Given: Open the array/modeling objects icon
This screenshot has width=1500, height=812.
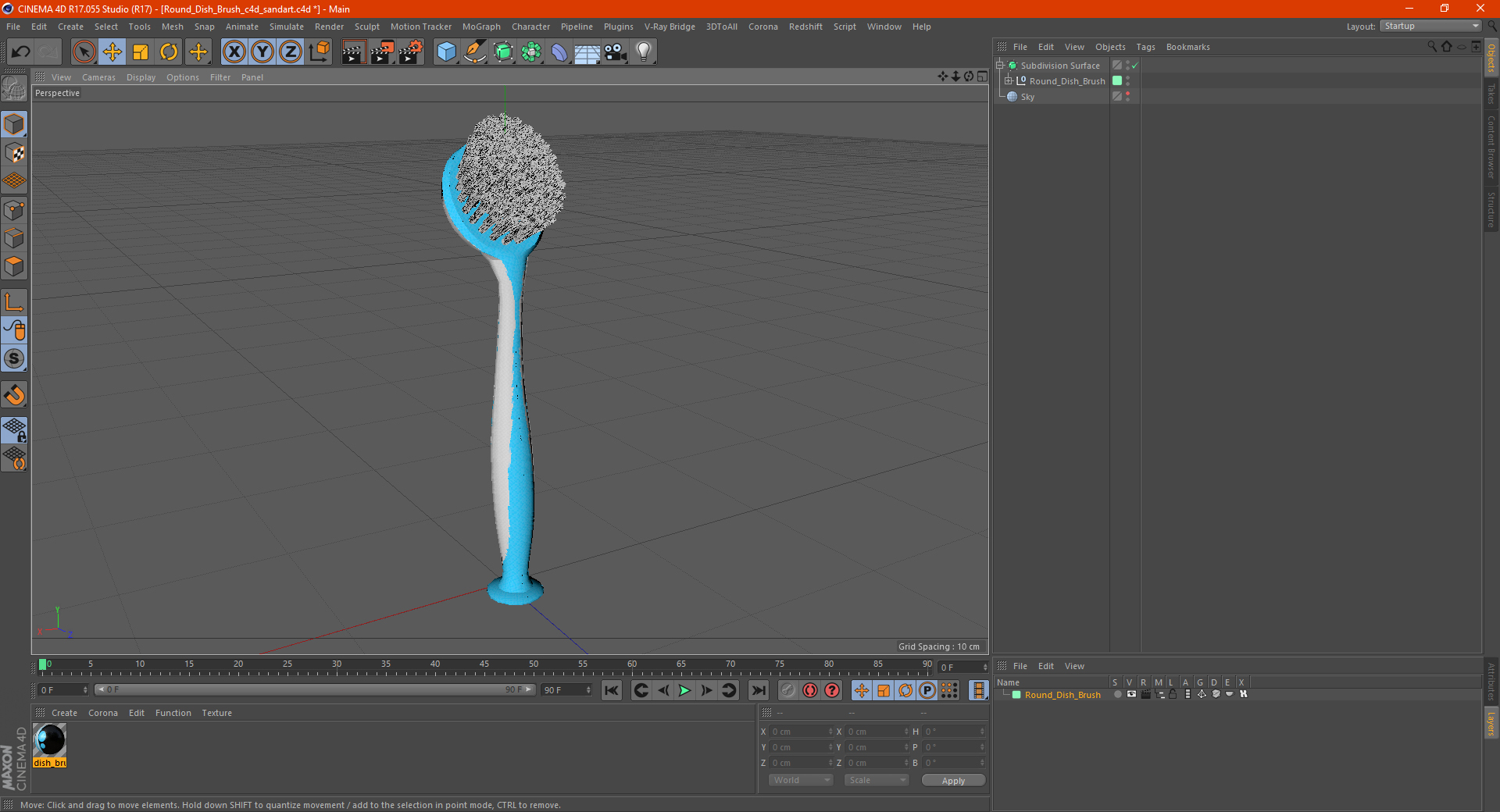Looking at the screenshot, I should point(532,52).
